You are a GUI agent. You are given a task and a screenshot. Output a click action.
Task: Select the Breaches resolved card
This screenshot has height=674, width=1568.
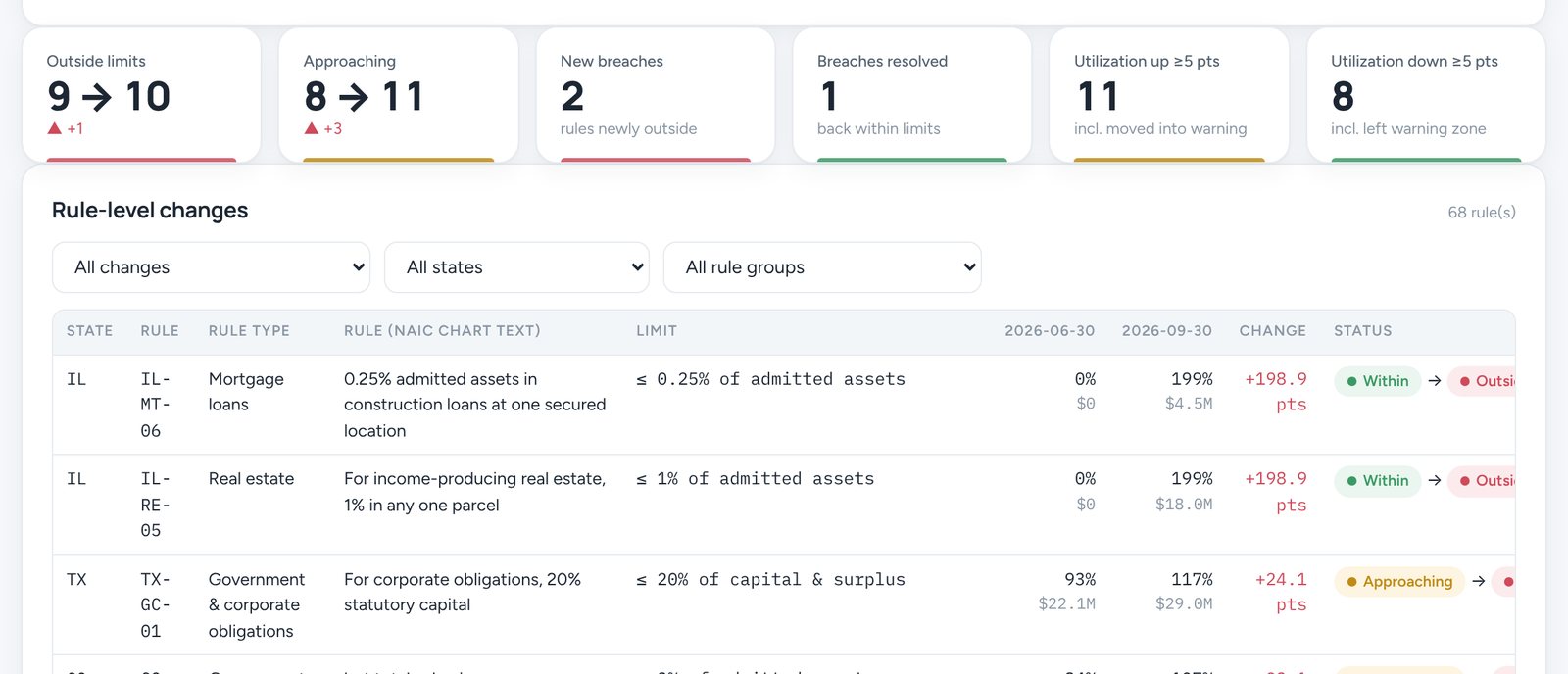pos(911,95)
